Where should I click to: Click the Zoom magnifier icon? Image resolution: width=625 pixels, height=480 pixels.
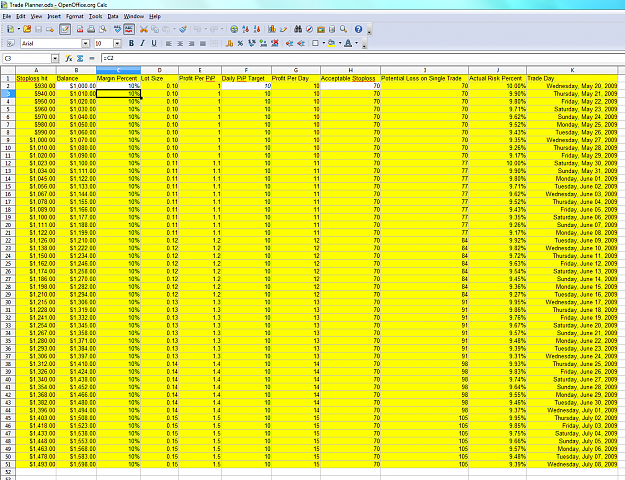click(x=343, y=29)
